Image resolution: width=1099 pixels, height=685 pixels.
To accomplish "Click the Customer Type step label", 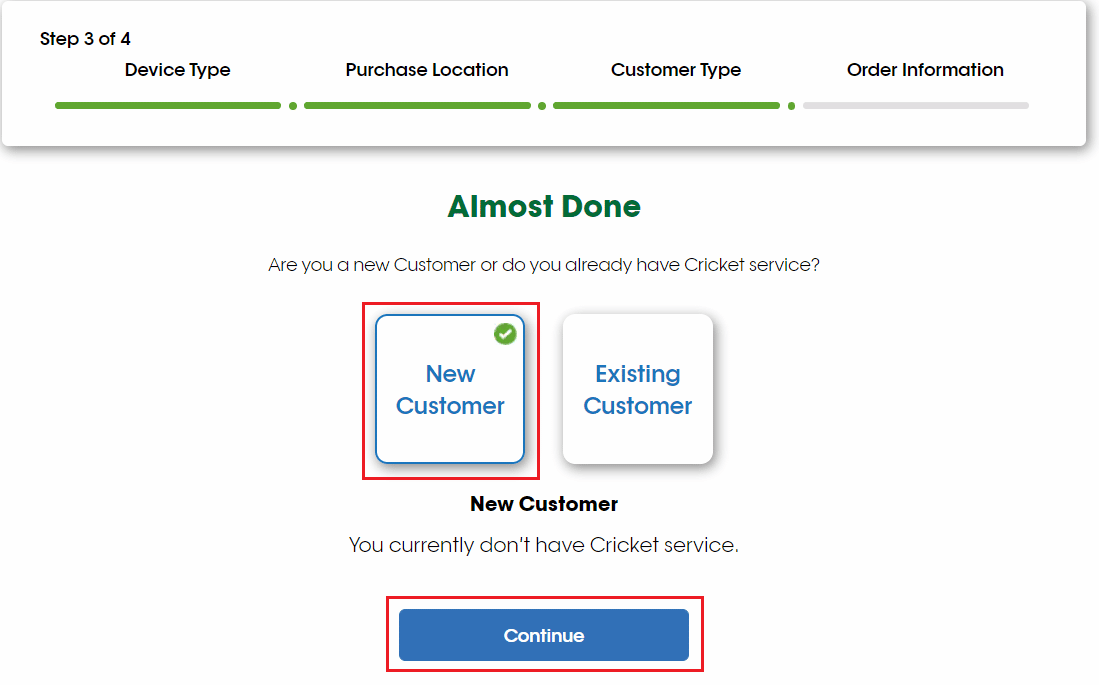I will [676, 70].
